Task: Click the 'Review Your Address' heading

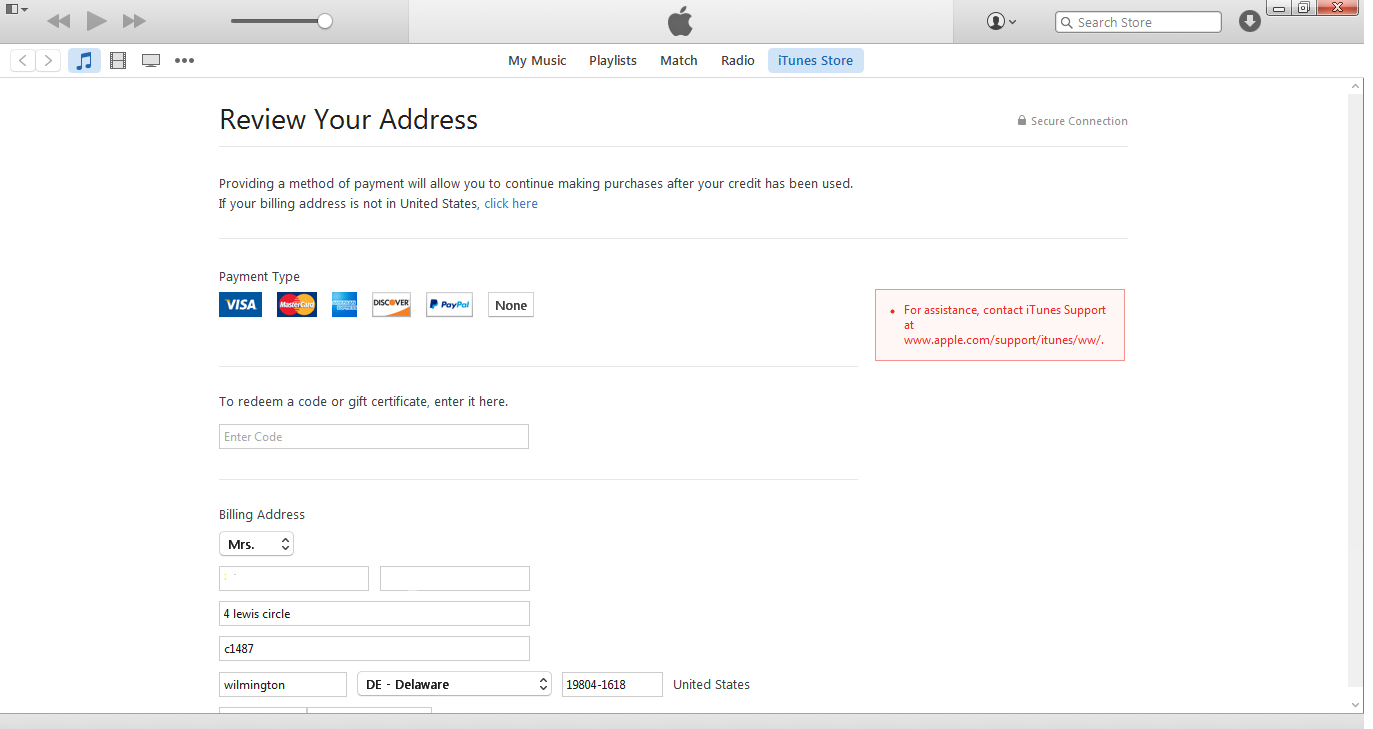Action: [x=349, y=120]
